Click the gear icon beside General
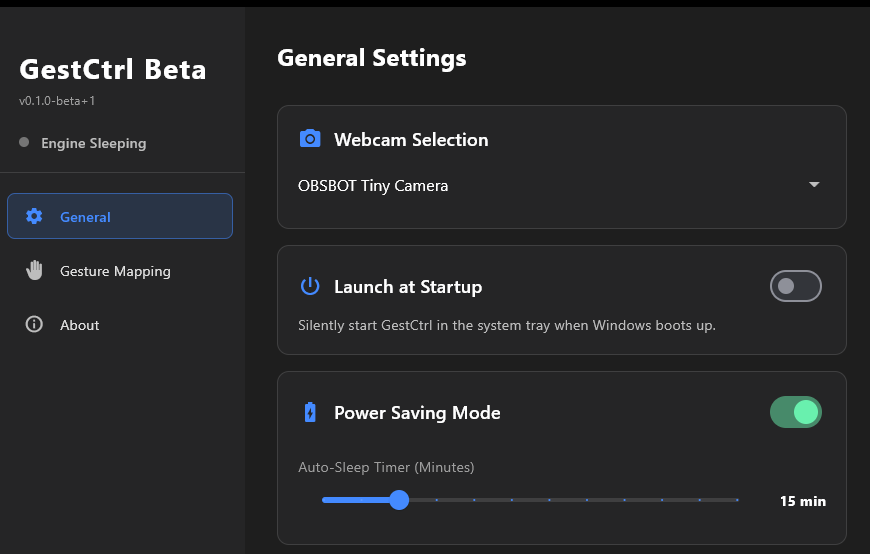 pos(34,216)
